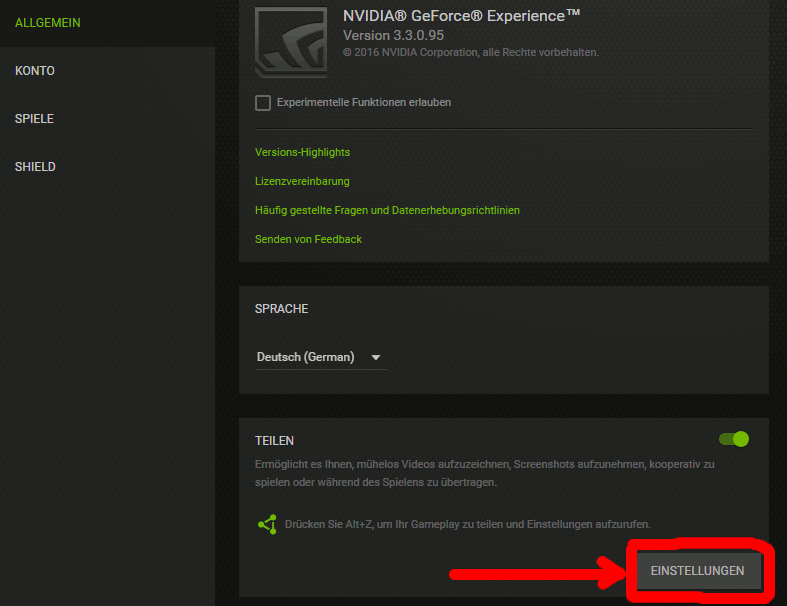787x606 pixels.
Task: Toggle the TEILEN share switch
Action: click(x=734, y=439)
